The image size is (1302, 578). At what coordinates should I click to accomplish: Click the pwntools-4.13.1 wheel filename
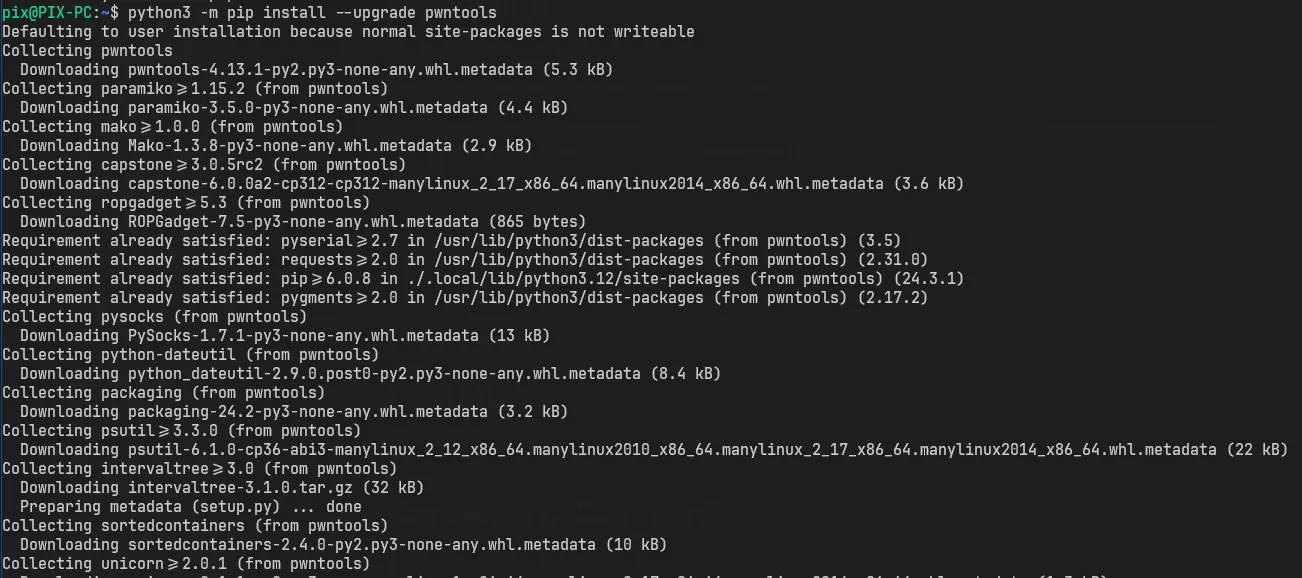pyautogui.click(x=331, y=69)
